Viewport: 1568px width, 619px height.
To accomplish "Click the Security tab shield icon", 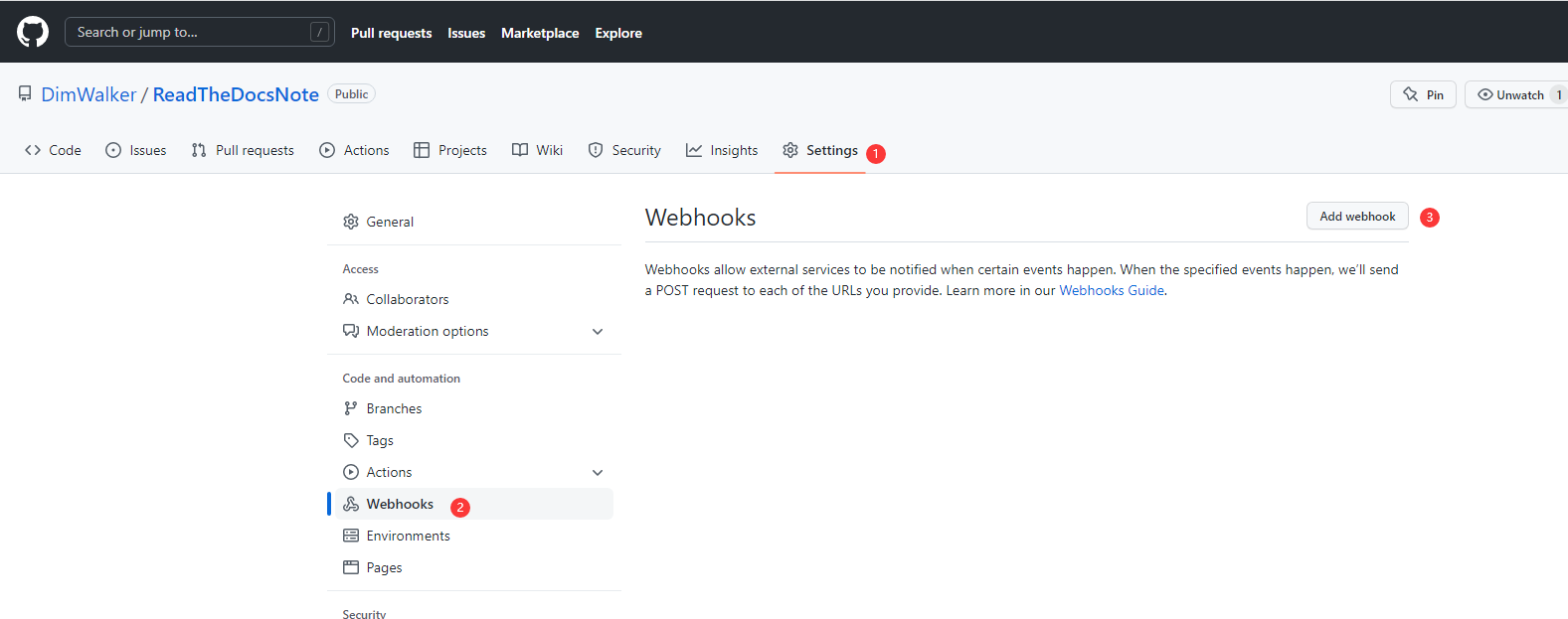I will click(x=596, y=150).
